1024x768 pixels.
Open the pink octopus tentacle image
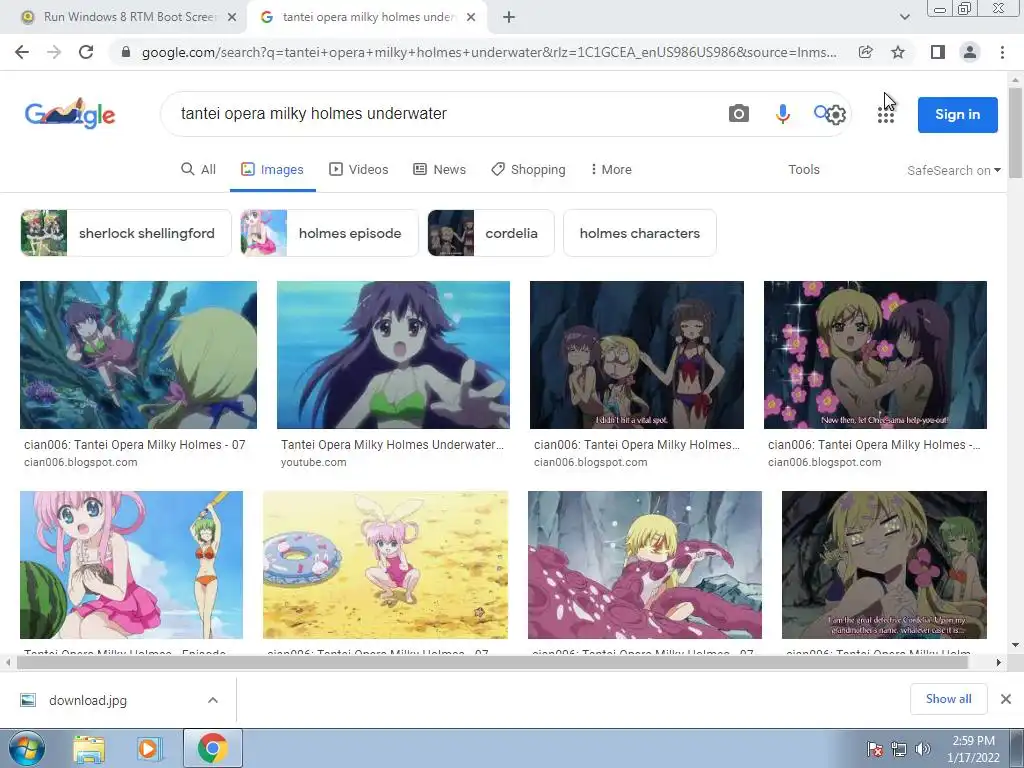click(x=645, y=565)
